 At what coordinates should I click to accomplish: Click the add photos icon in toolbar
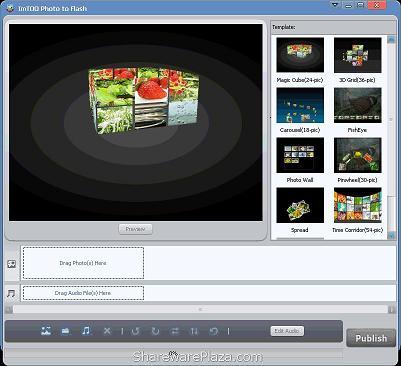[x=46, y=331]
